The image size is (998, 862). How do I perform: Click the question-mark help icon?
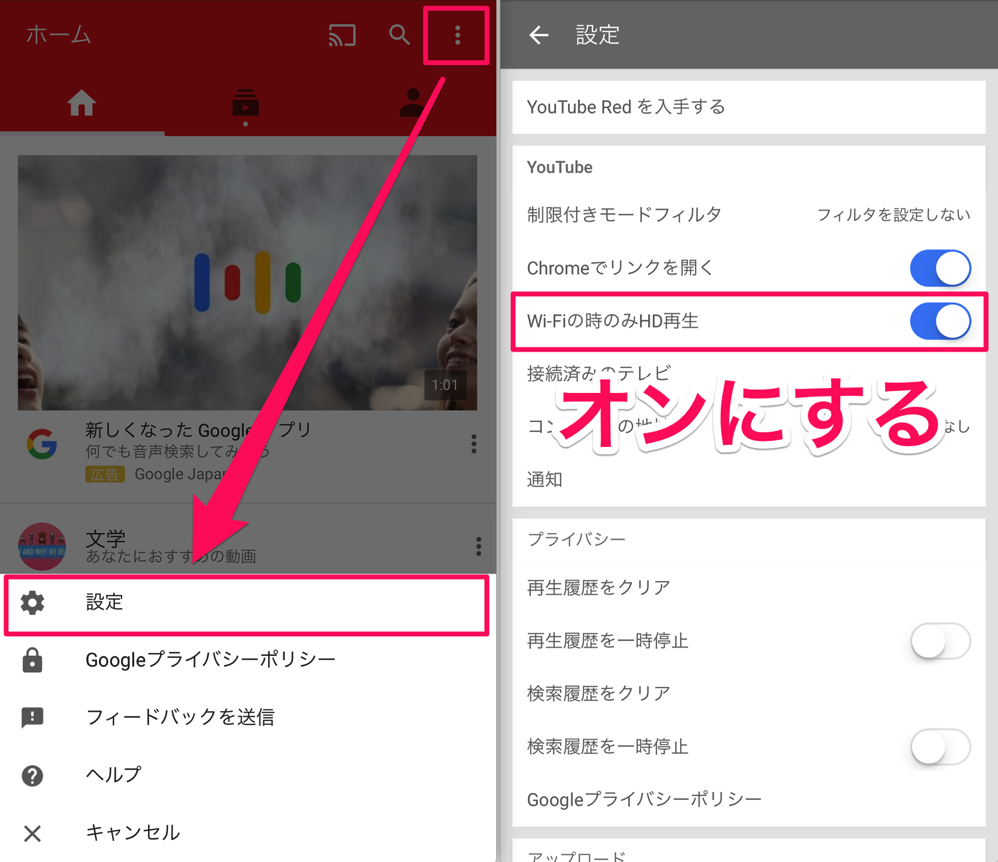(x=32, y=775)
